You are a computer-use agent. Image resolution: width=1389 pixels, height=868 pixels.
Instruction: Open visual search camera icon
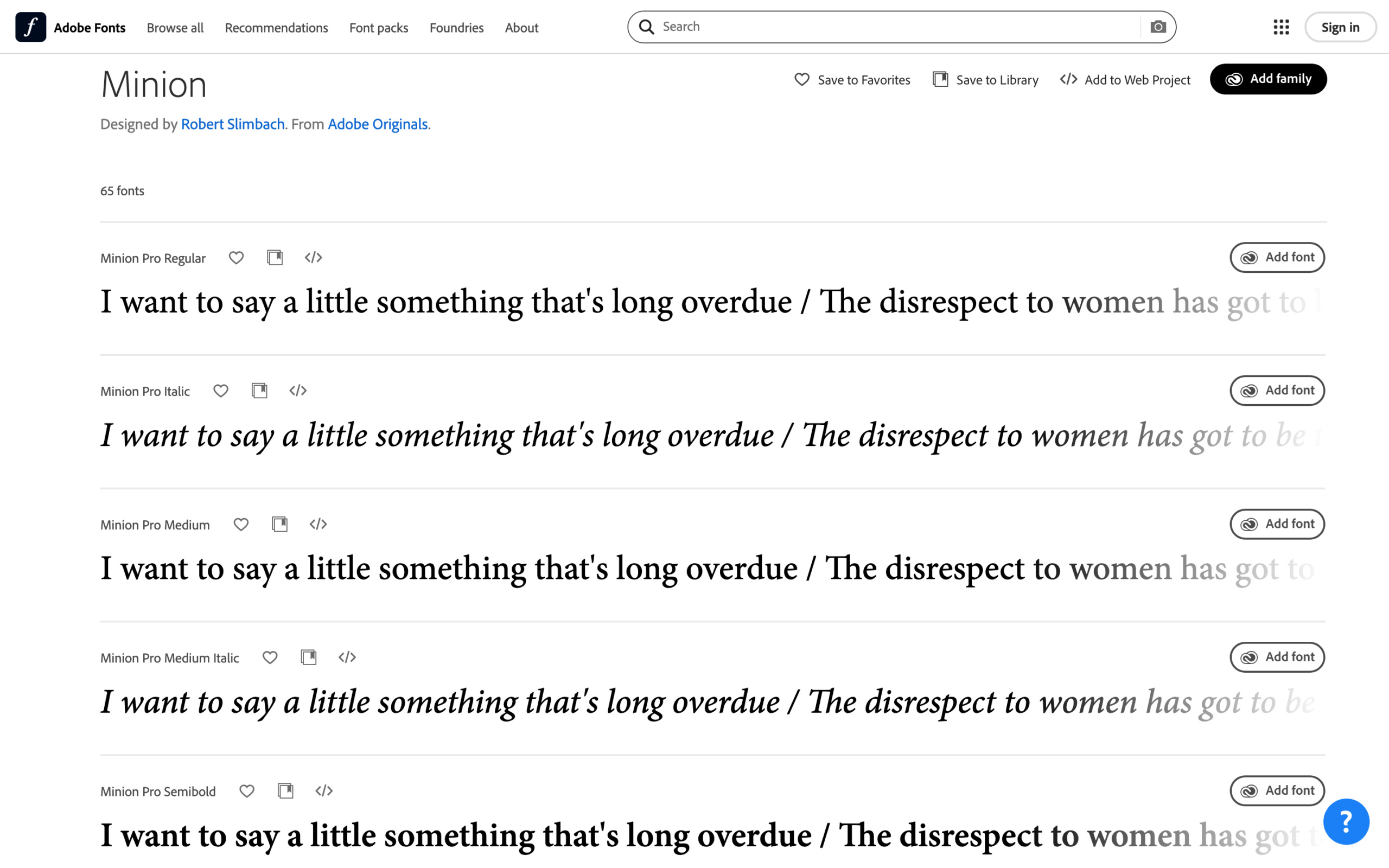point(1158,27)
